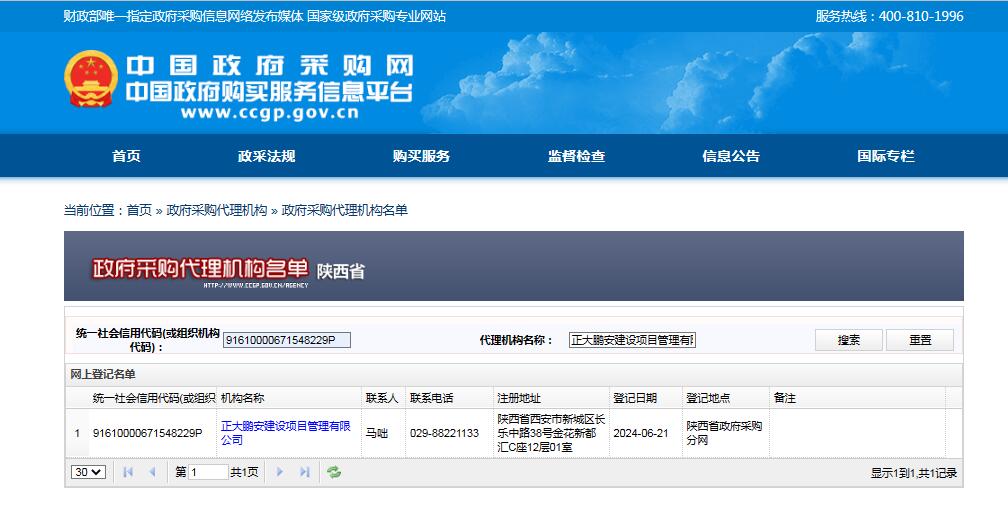This screenshot has height=517, width=1008.
Task: Open 政采法规 in the navigation bar
Action: click(266, 156)
